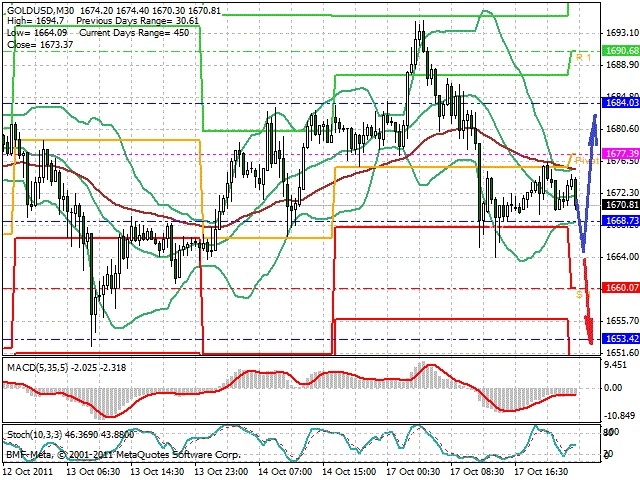Select the GOLDUSD,M30 chart title text

pos(41,11)
